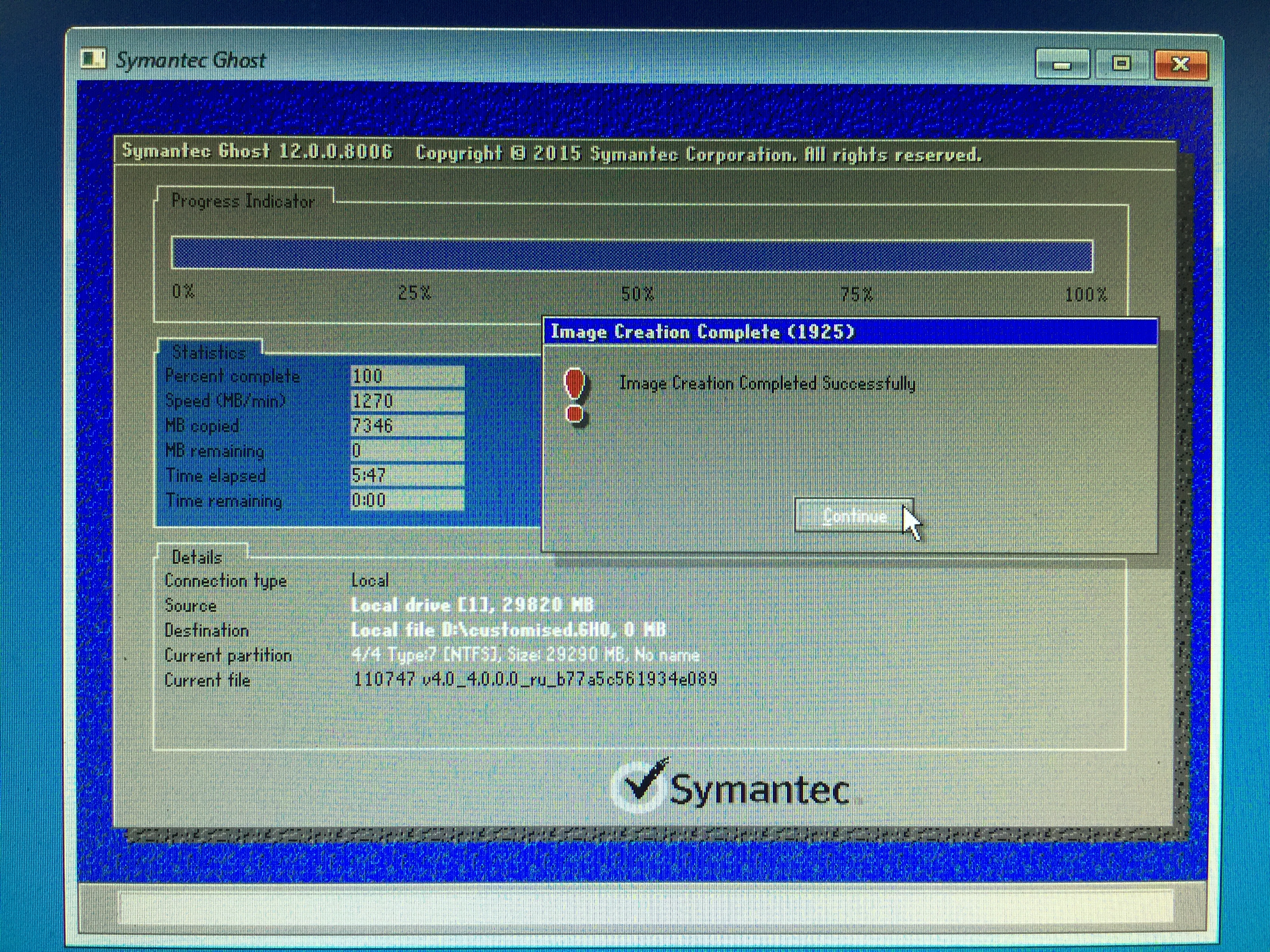The height and width of the screenshot is (952, 1270).
Task: Select the Statistics panel label
Action: pos(209,352)
